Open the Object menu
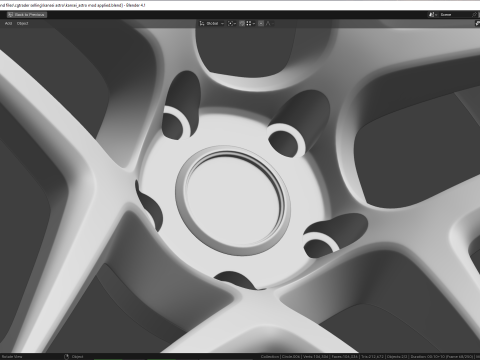 [x=22, y=24]
